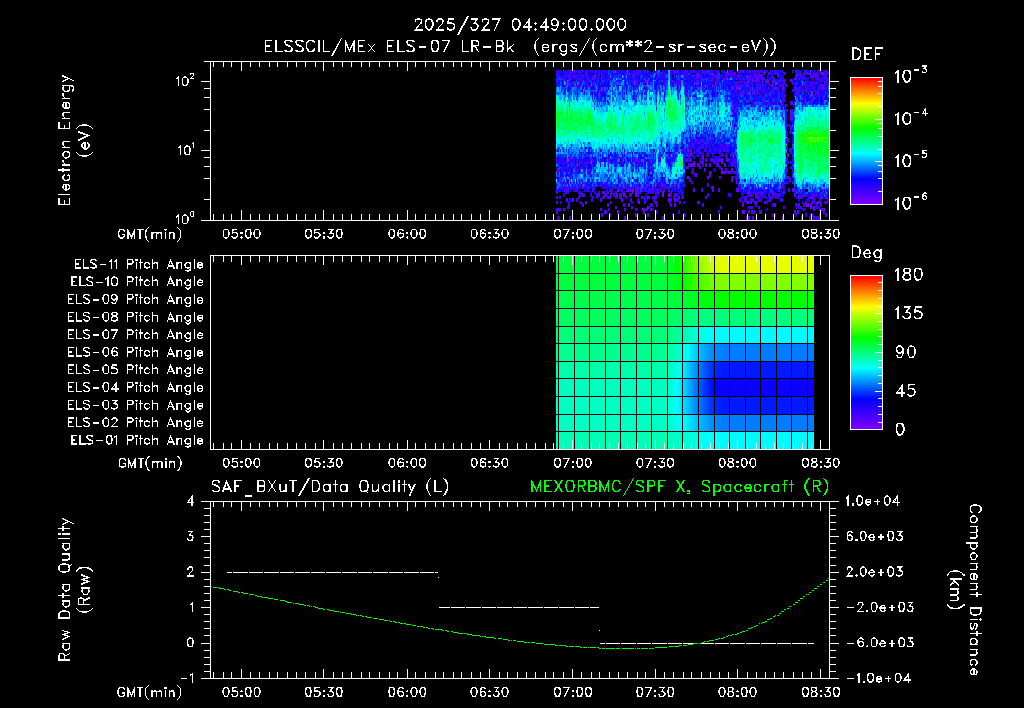Click the SAF_BXuT/Data Quality (L) title
The image size is (1024, 708).
(330, 487)
